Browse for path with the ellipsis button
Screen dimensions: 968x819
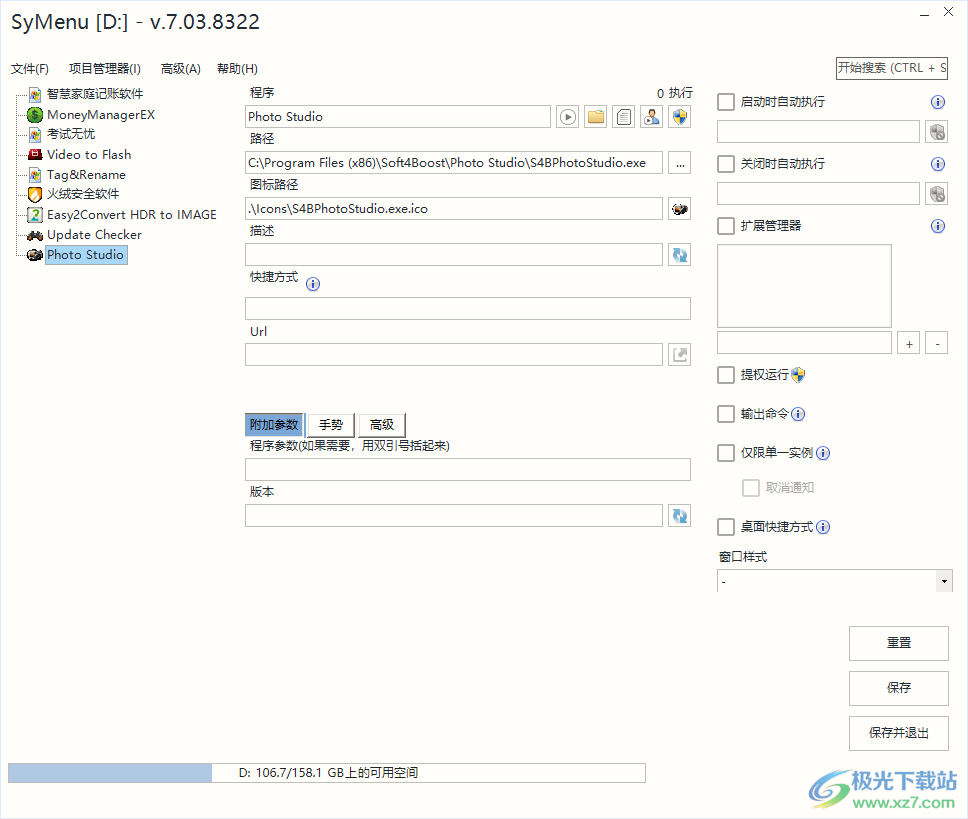(680, 163)
